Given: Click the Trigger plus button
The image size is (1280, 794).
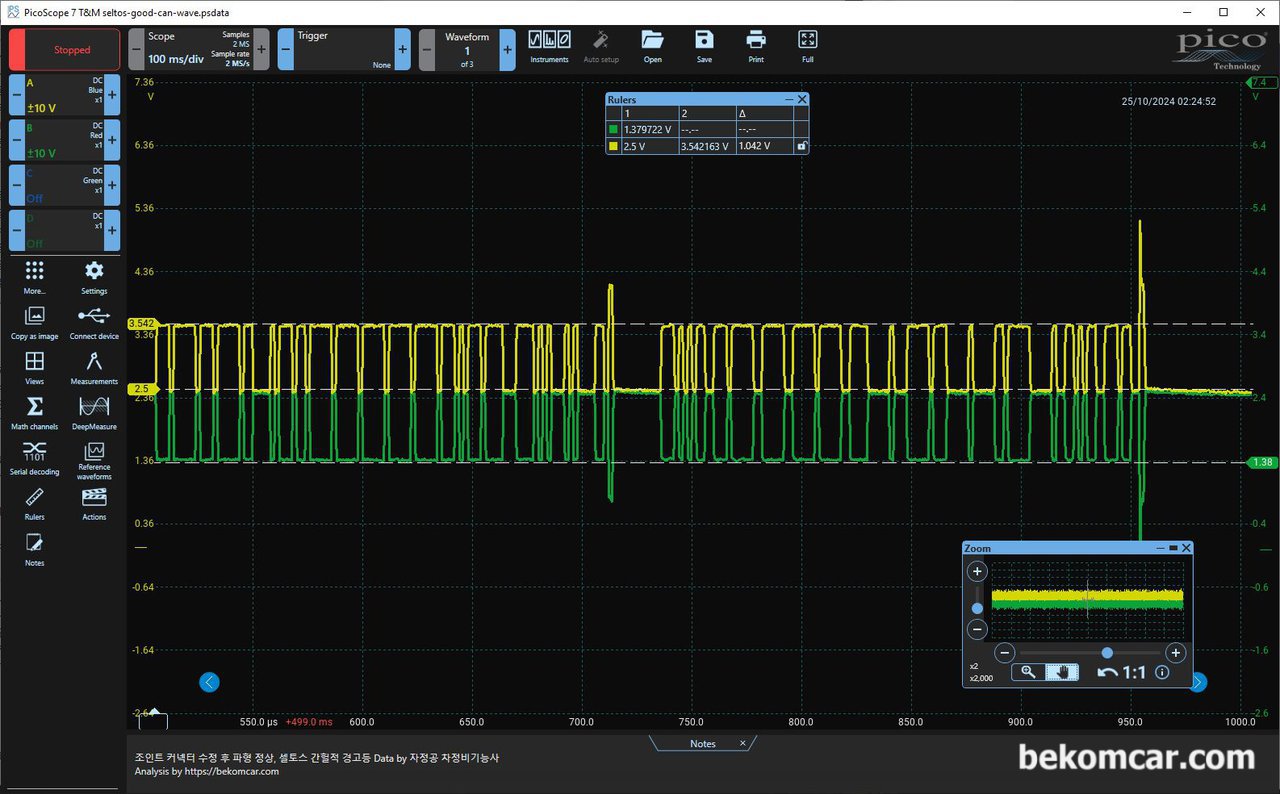Looking at the screenshot, I should [403, 49].
